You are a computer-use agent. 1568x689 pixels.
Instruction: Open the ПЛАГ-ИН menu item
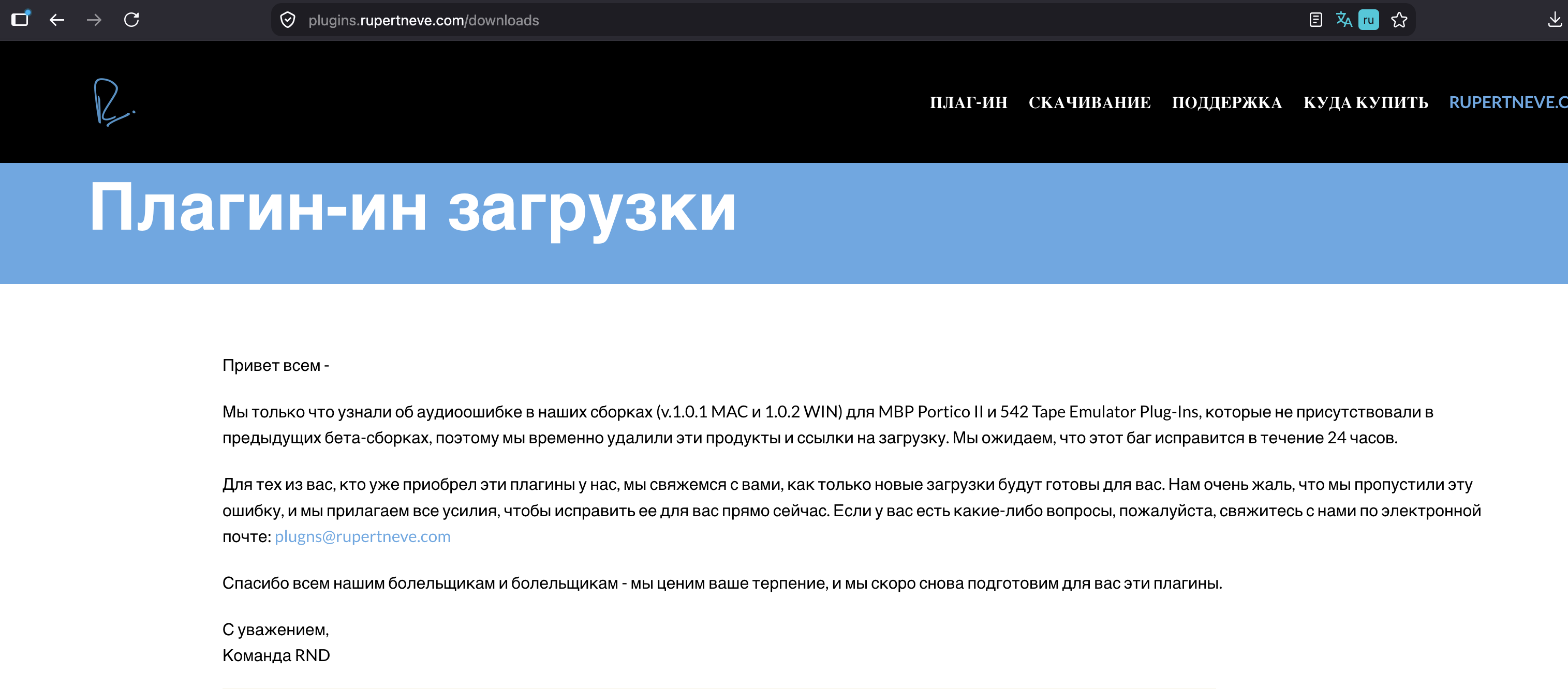click(968, 102)
